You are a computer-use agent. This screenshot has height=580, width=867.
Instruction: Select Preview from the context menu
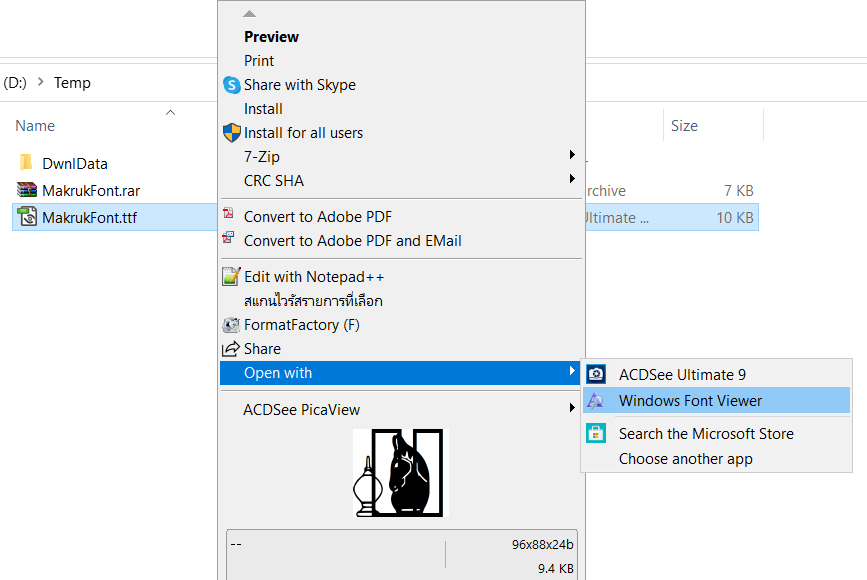point(270,37)
